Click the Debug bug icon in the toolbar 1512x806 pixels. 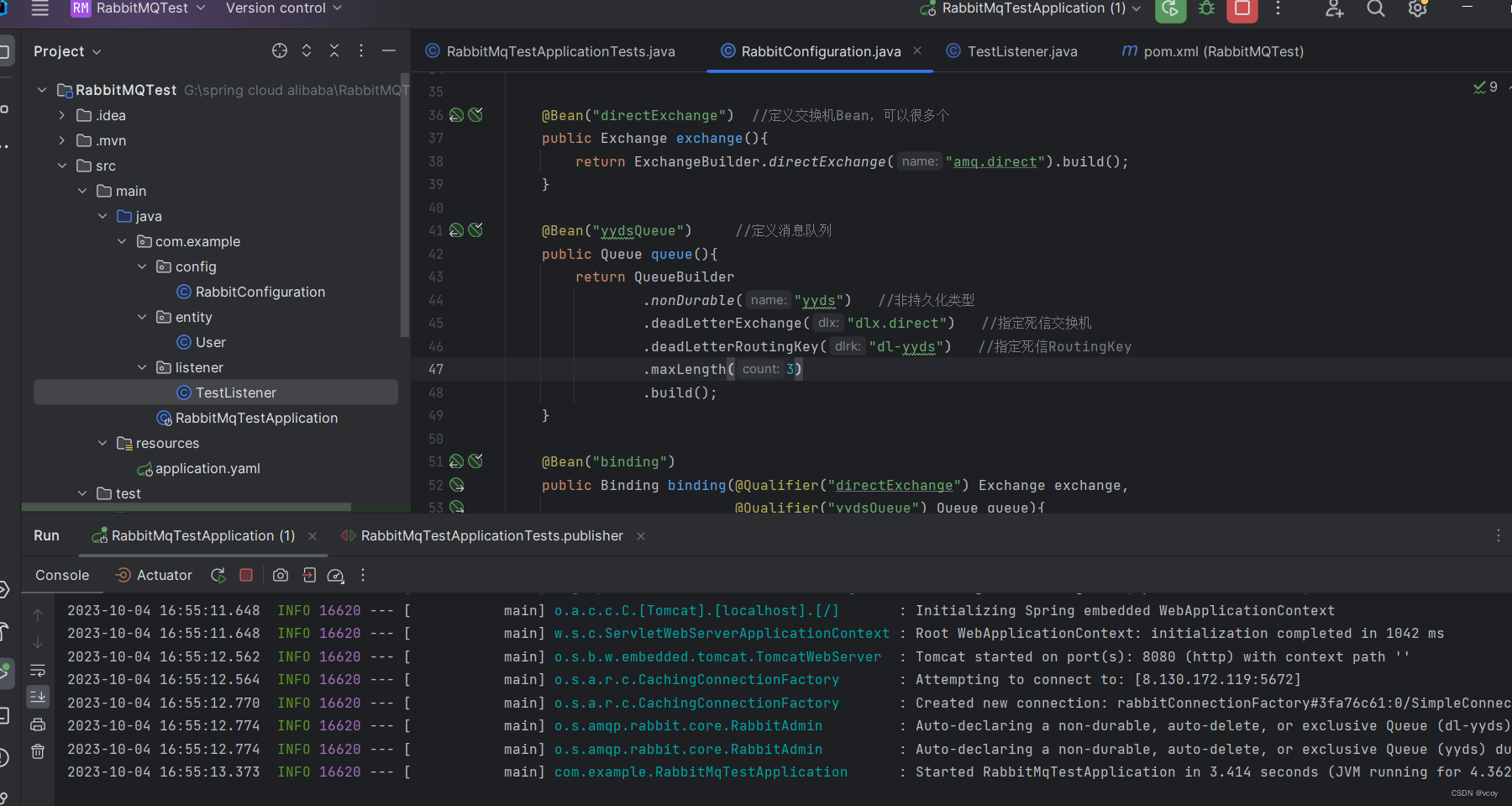click(x=1206, y=8)
